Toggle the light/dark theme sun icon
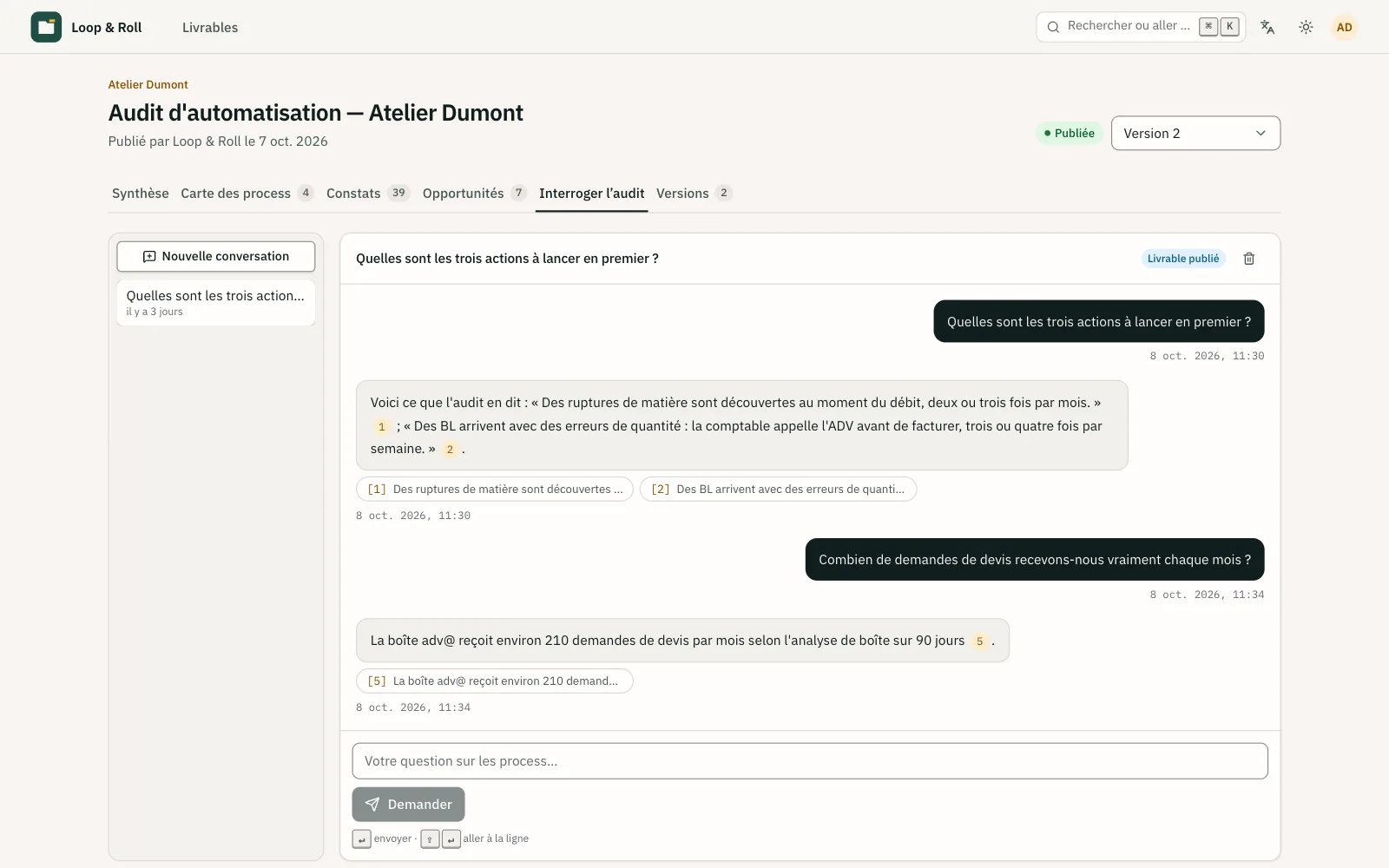1389x868 pixels. coord(1306,27)
